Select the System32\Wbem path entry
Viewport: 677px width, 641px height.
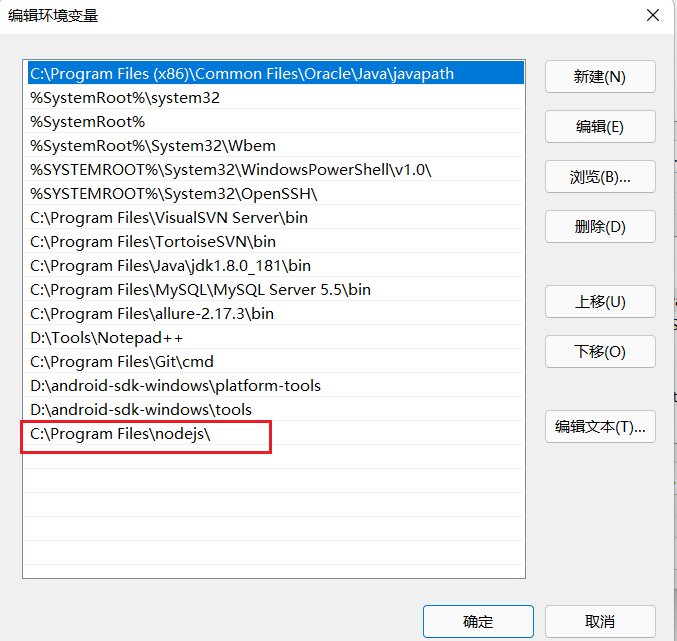click(x=274, y=145)
